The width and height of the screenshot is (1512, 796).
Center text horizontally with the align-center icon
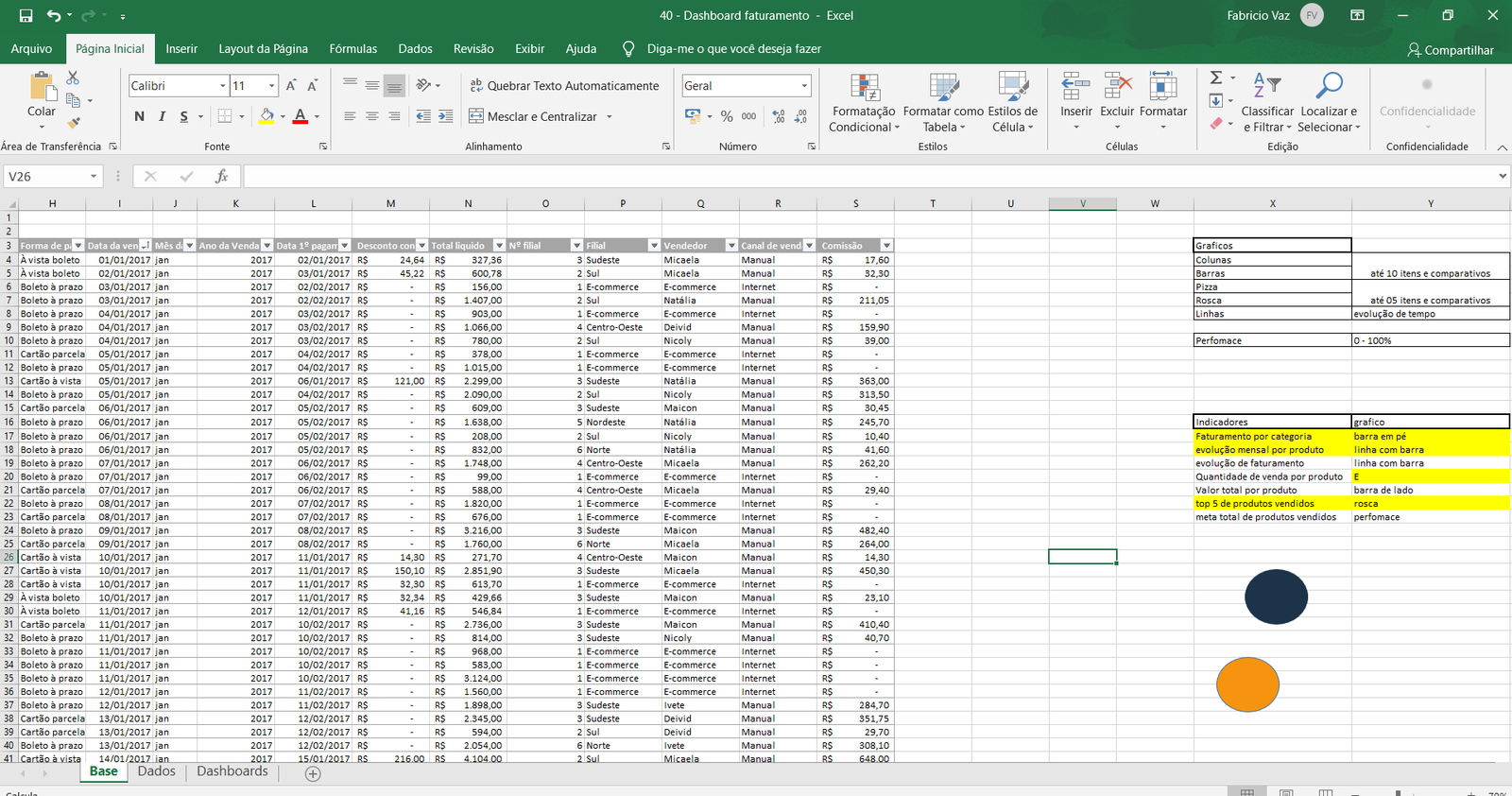tap(372, 116)
